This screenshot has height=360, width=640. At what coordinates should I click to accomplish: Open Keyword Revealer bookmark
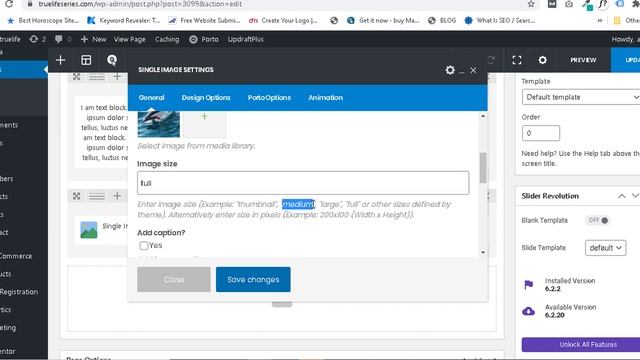coord(124,20)
